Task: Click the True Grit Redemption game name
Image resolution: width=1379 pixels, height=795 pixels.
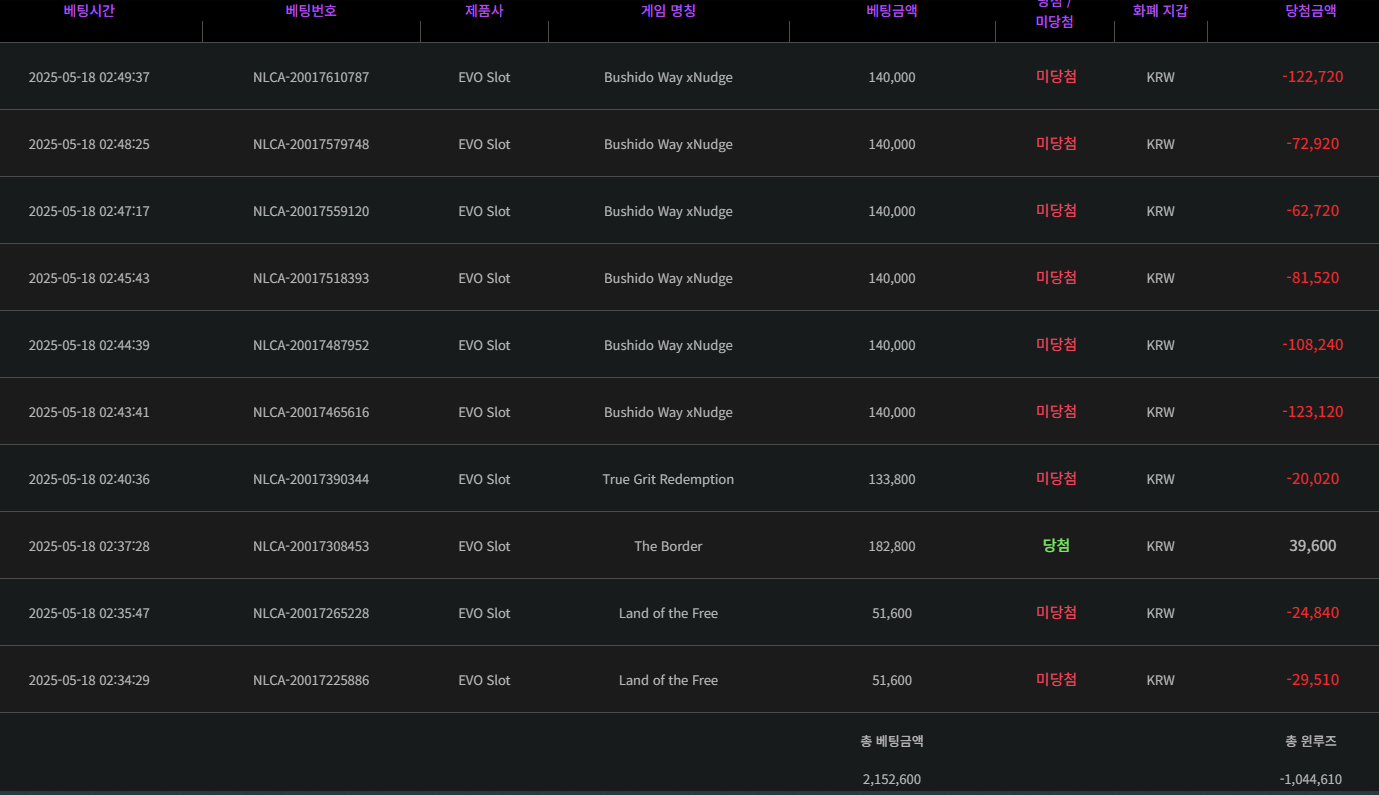Action: click(x=668, y=479)
